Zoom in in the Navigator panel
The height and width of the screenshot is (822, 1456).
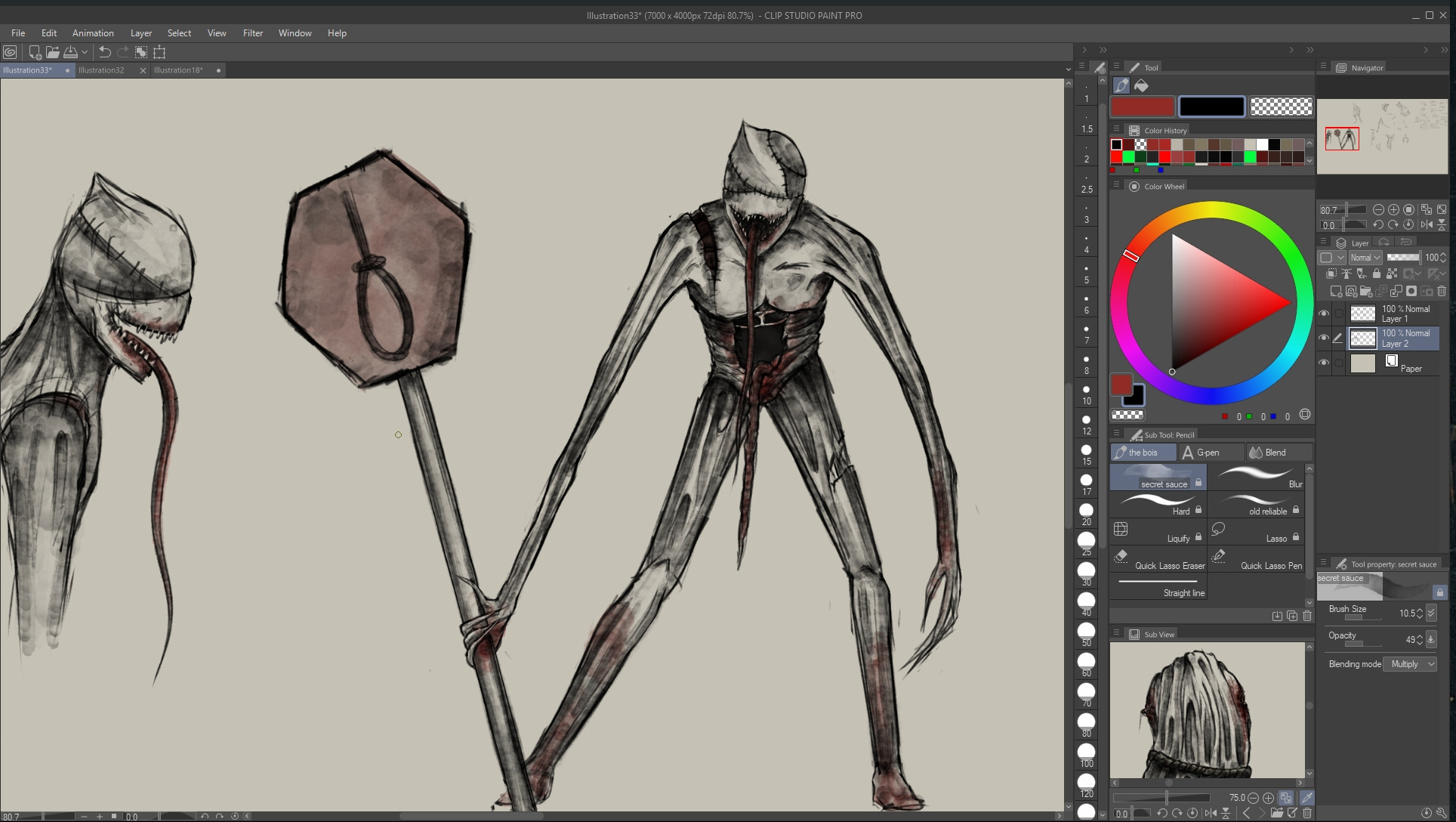pos(1393,209)
